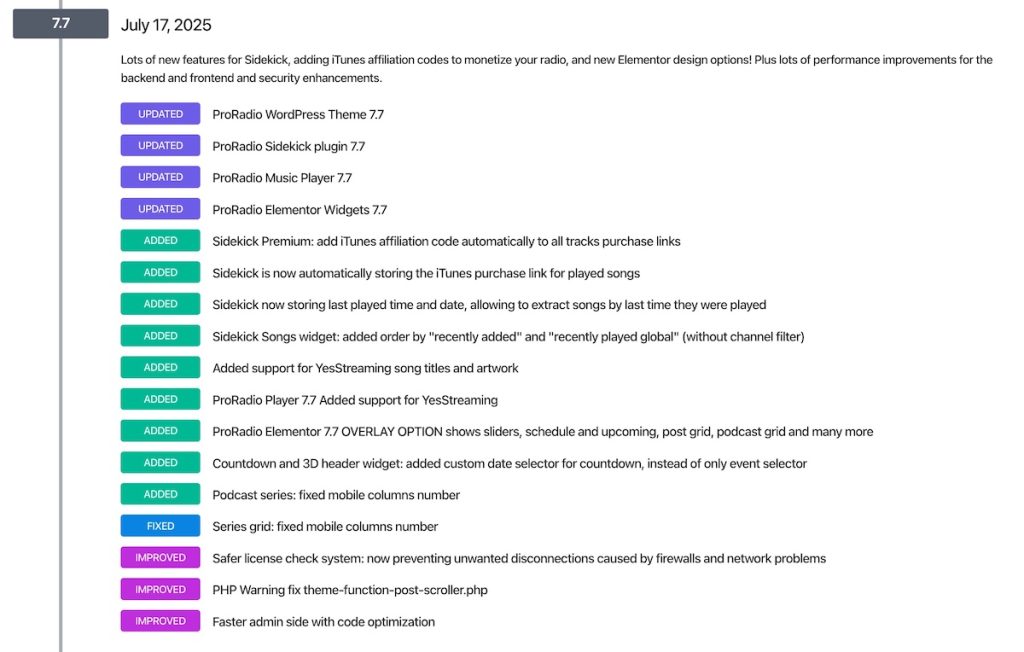Click ADDED badge beside Elementor OVERLAY OPTION entry
1024x652 pixels.
click(x=160, y=431)
